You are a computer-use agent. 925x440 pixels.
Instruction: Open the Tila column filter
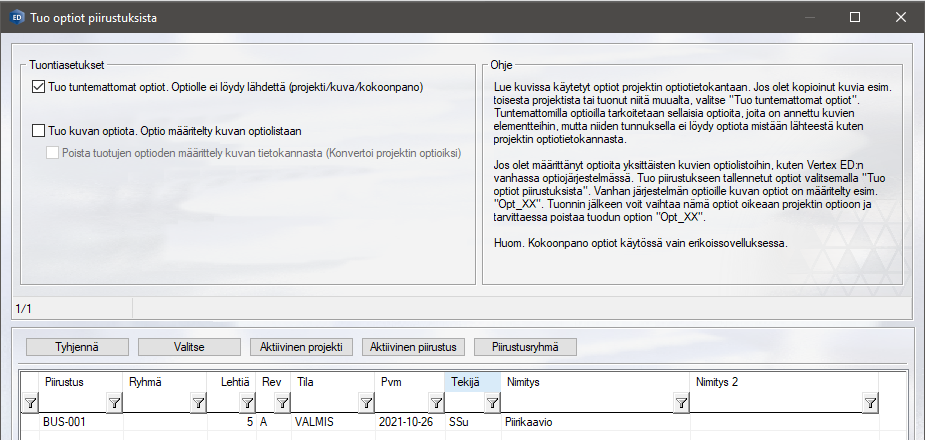(x=366, y=402)
